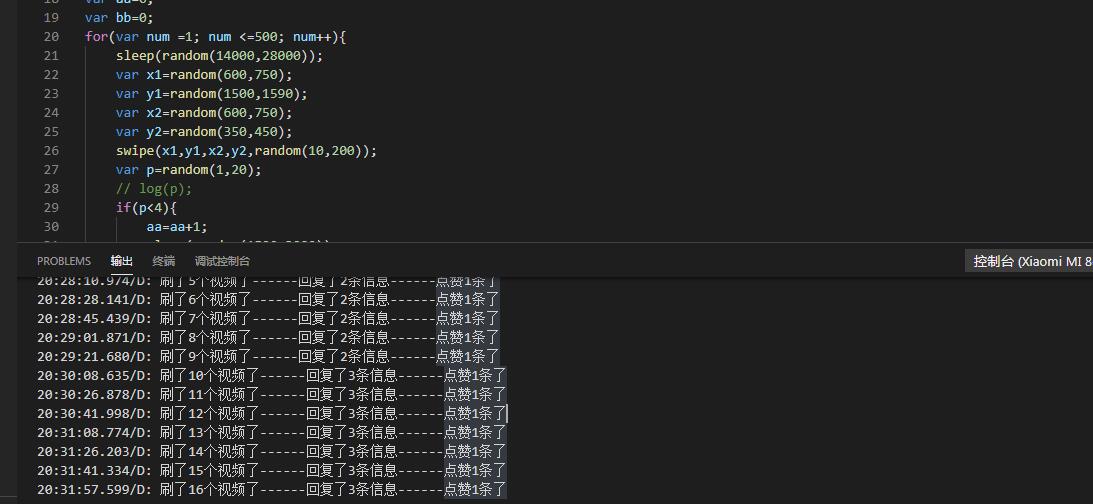This screenshot has height=504, width=1093.
Task: Click the 20:30:08.635 log entry
Action: (x=272, y=376)
